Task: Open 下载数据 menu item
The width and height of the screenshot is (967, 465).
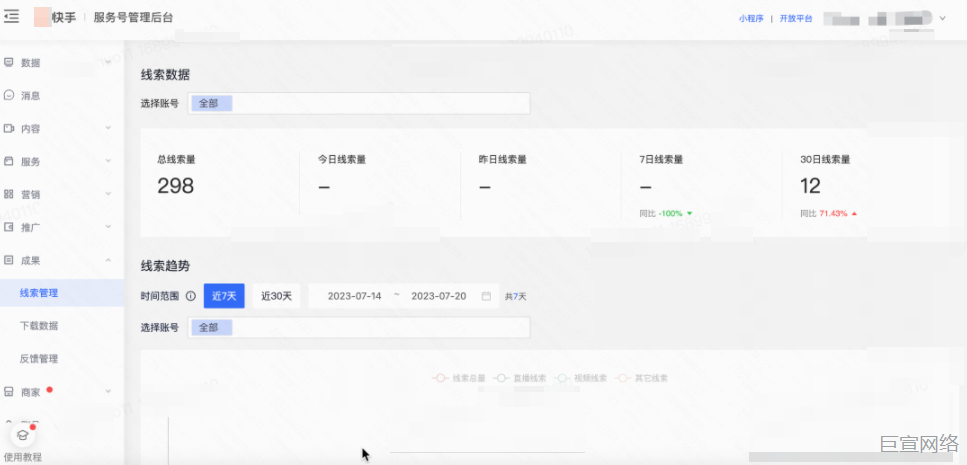Action: 39,326
